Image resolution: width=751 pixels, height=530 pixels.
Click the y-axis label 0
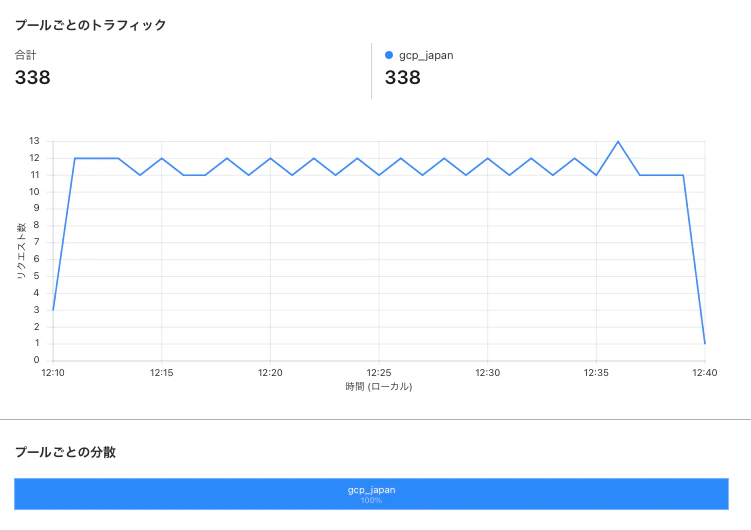[36, 360]
